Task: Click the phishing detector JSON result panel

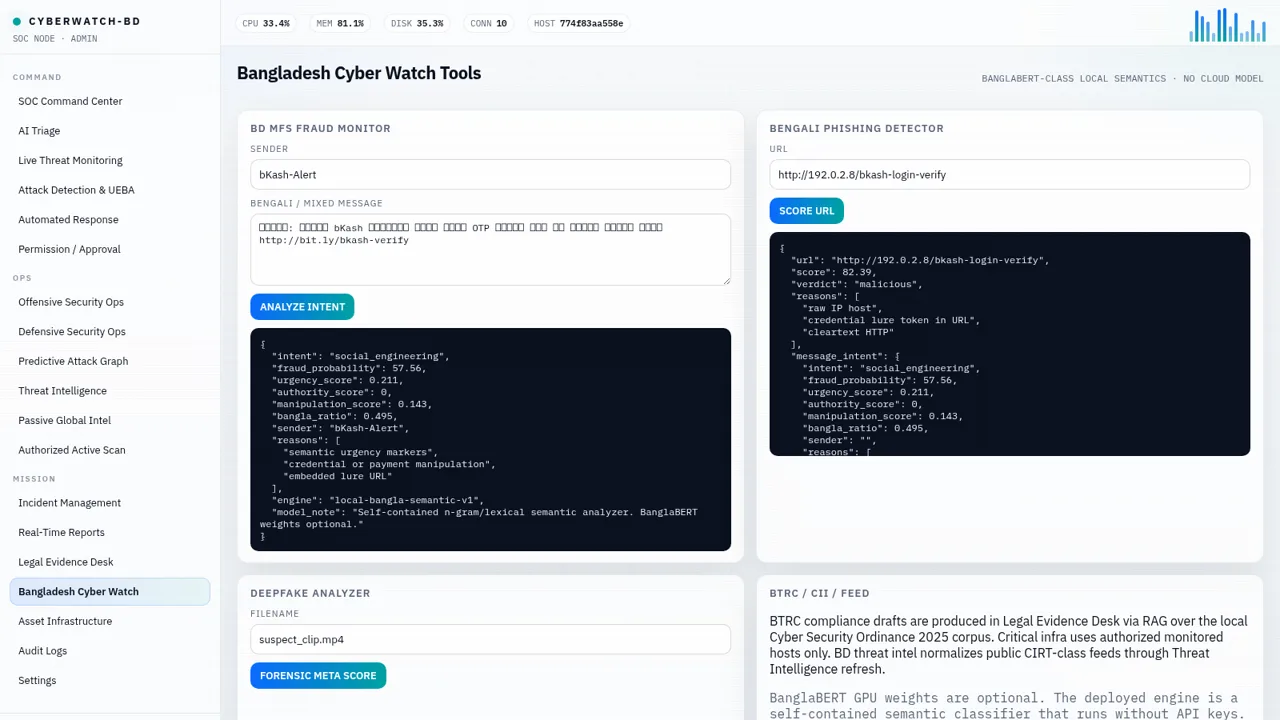Action: click(1009, 344)
